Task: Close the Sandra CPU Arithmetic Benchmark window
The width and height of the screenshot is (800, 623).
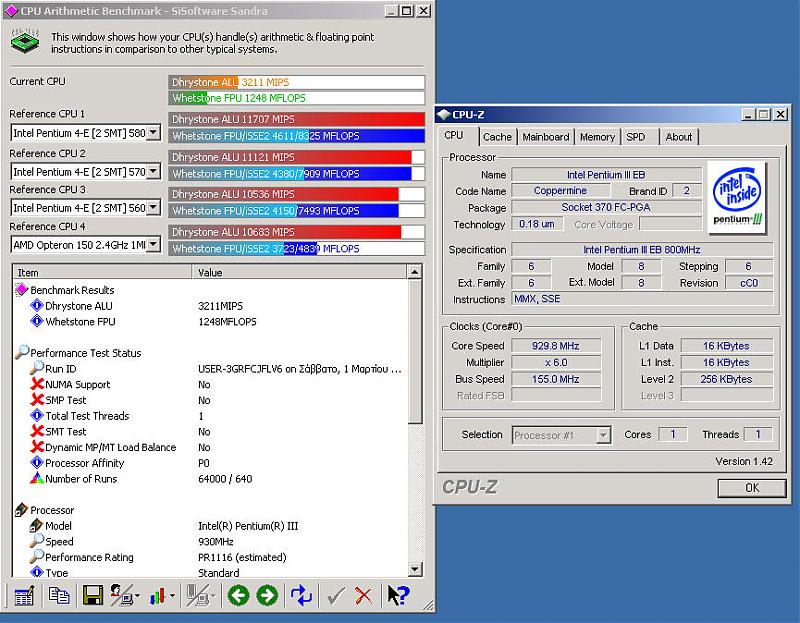Action: [x=423, y=11]
